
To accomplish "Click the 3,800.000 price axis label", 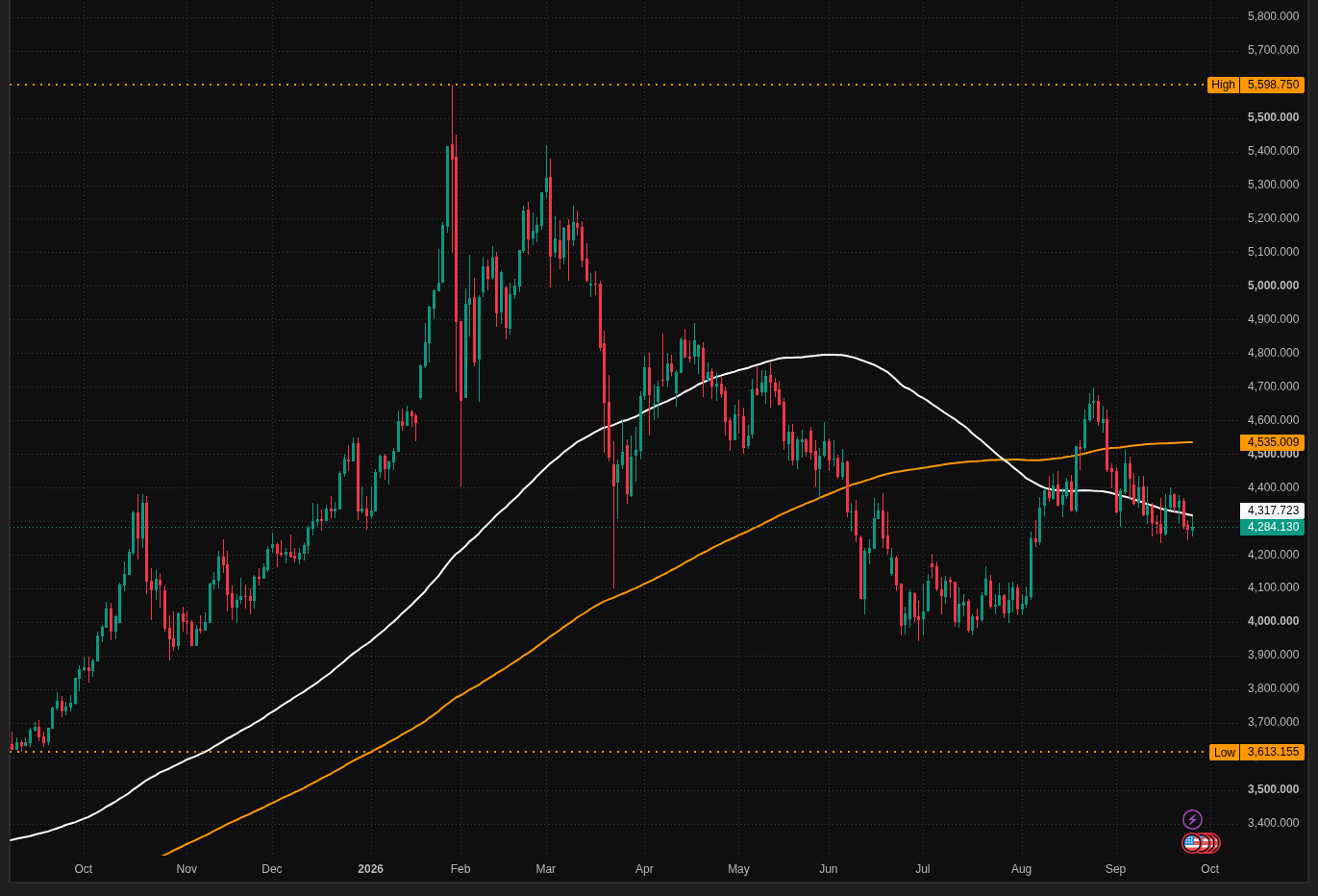I will click(1273, 688).
